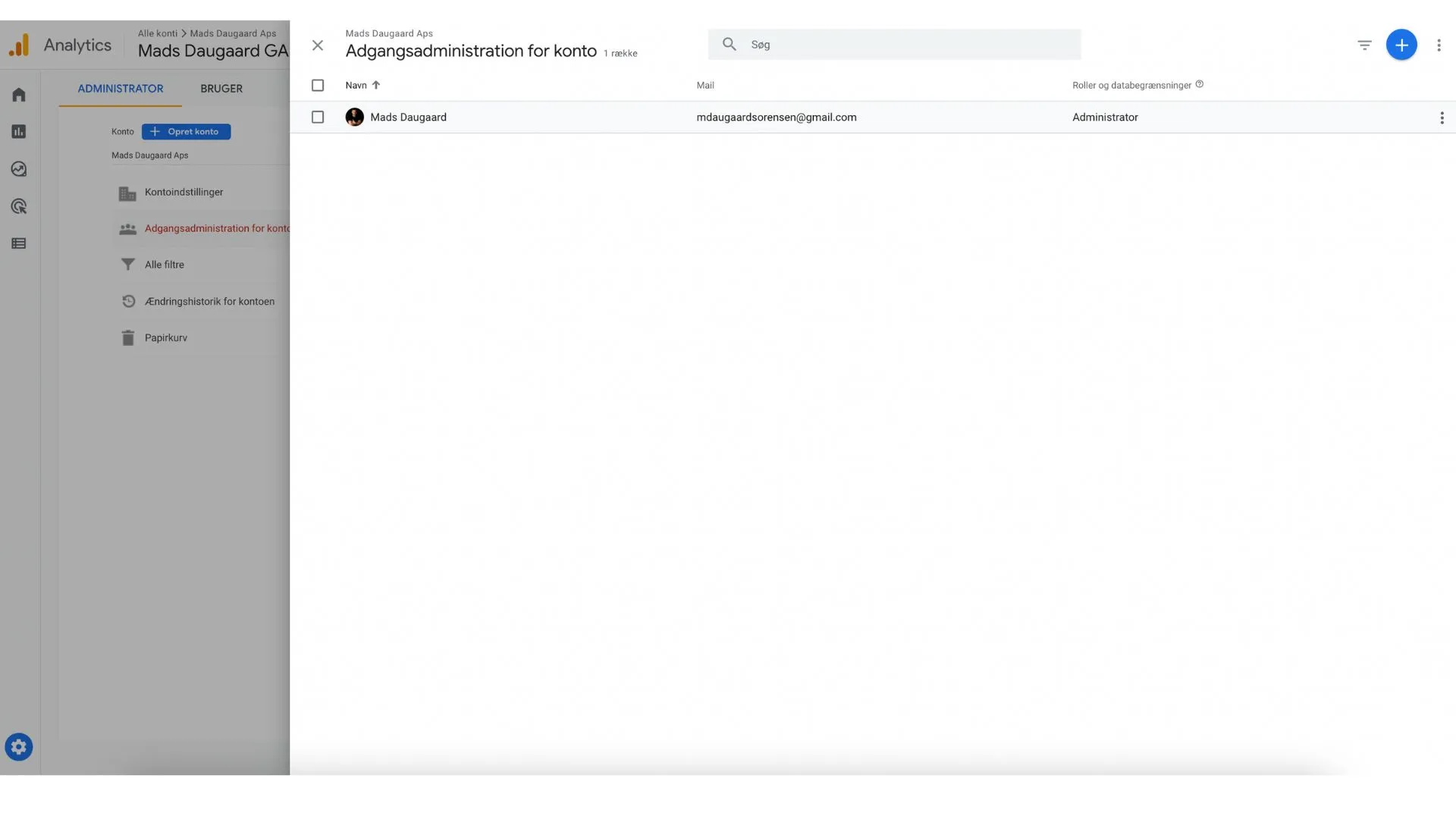Click the trash can icon for Papirkurv
Viewport: 1456px width, 819px height.
[128, 338]
